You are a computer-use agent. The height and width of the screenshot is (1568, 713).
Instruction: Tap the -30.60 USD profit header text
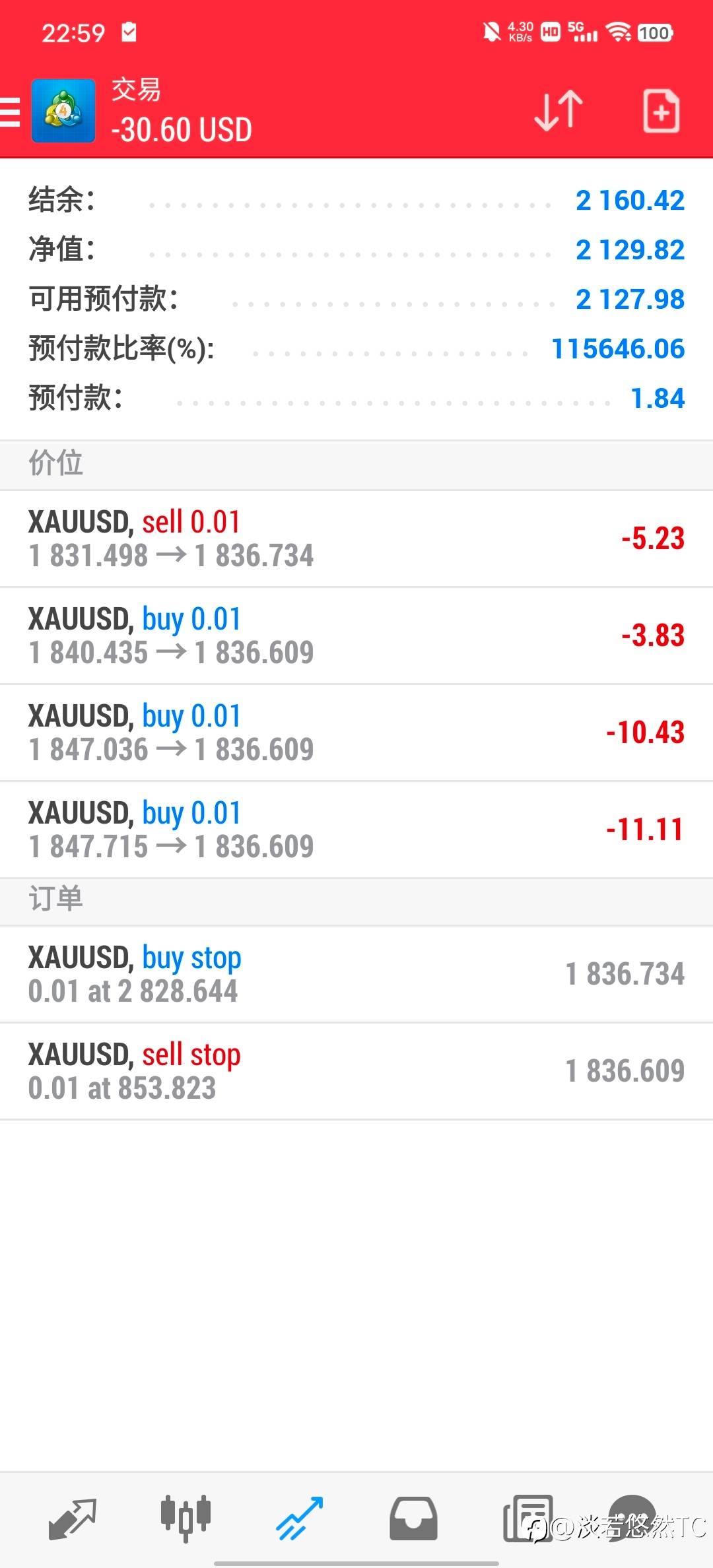[x=182, y=130]
